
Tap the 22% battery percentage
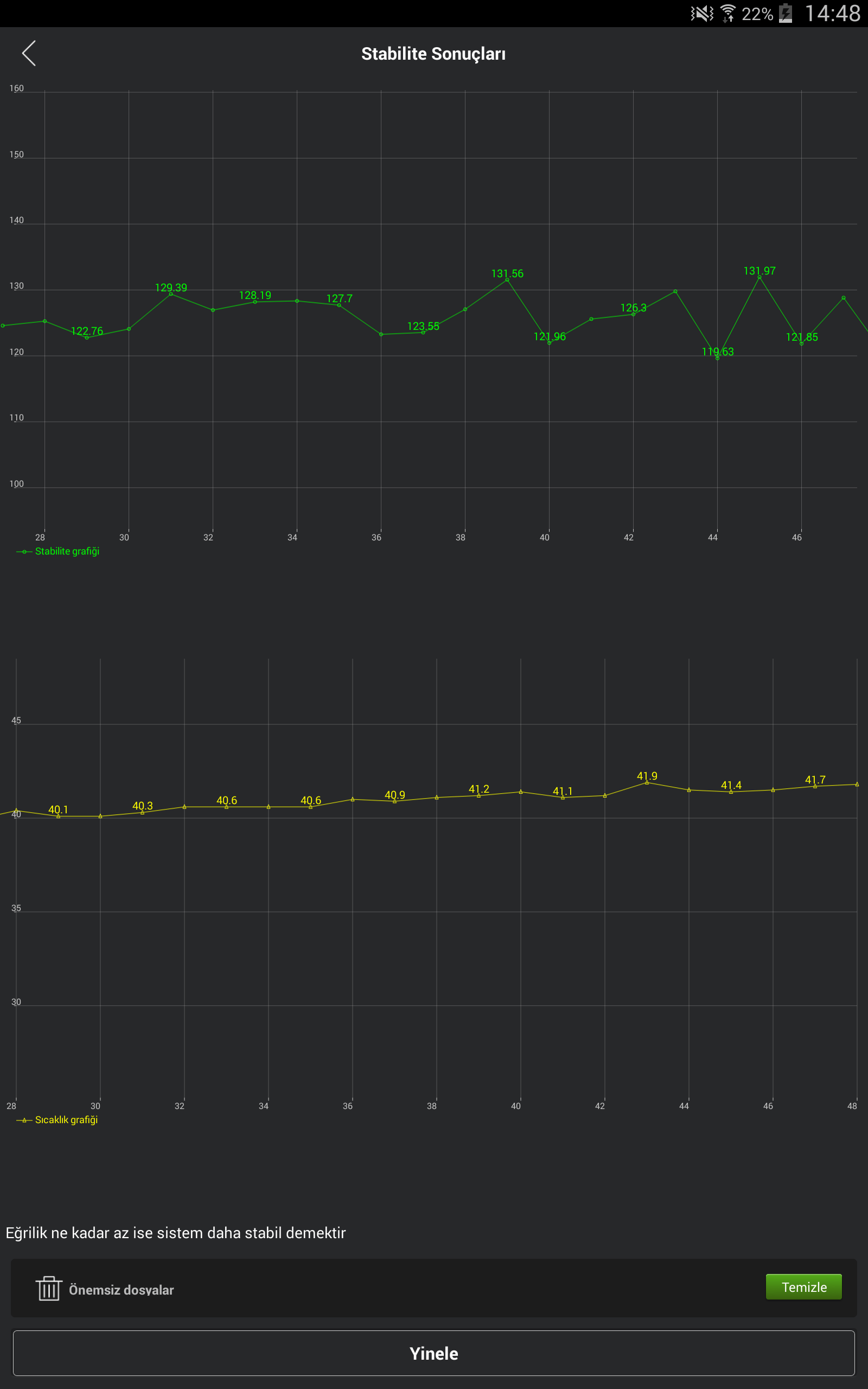[x=757, y=14]
